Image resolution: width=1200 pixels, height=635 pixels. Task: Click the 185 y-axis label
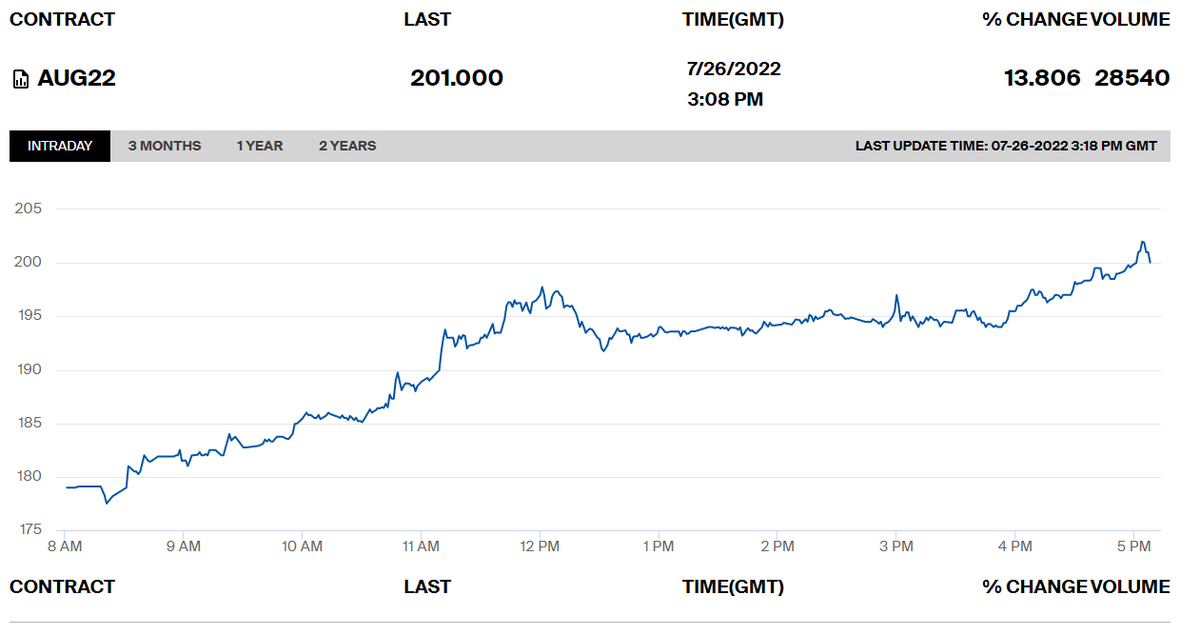(x=28, y=423)
